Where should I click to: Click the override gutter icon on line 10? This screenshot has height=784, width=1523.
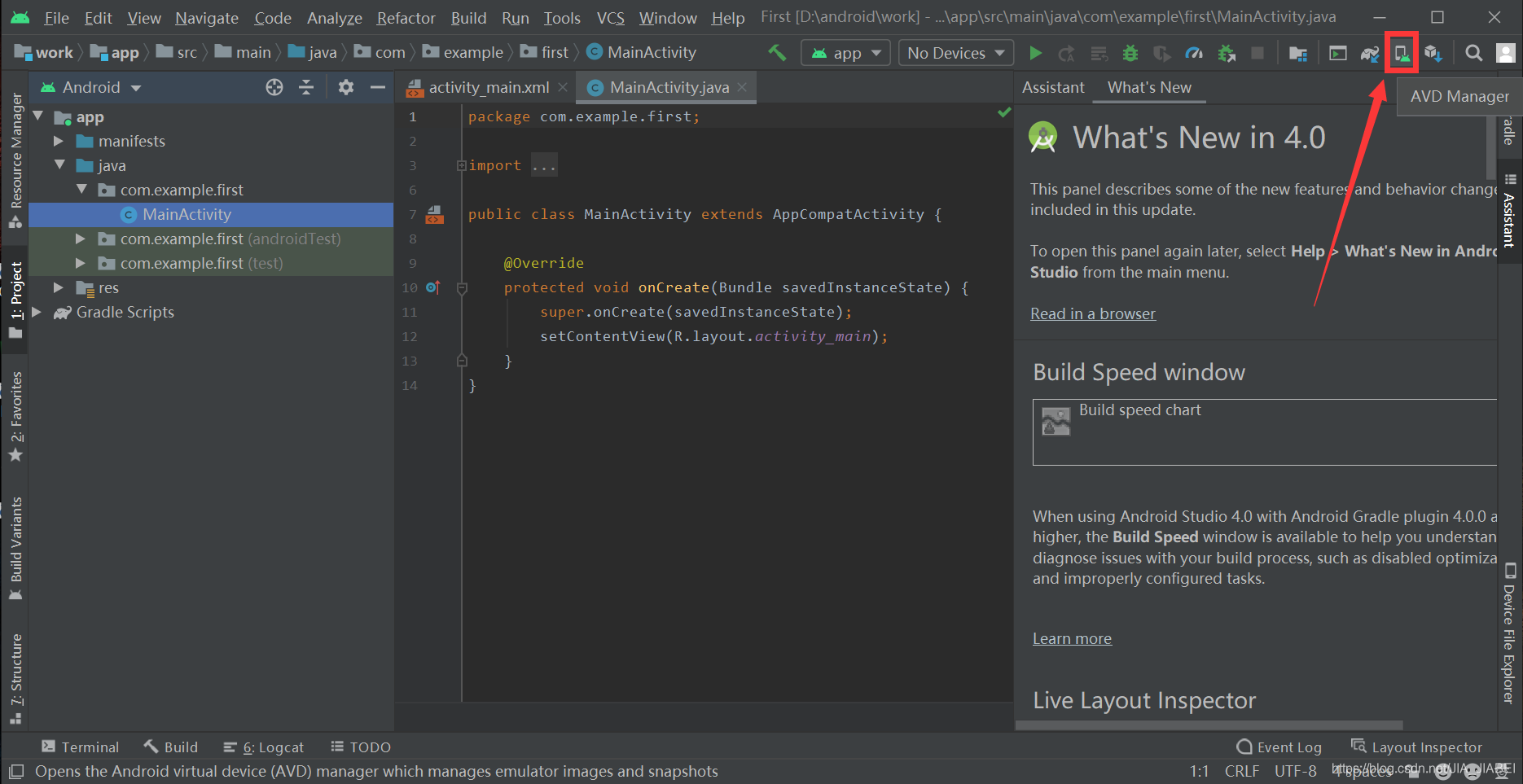click(x=432, y=287)
